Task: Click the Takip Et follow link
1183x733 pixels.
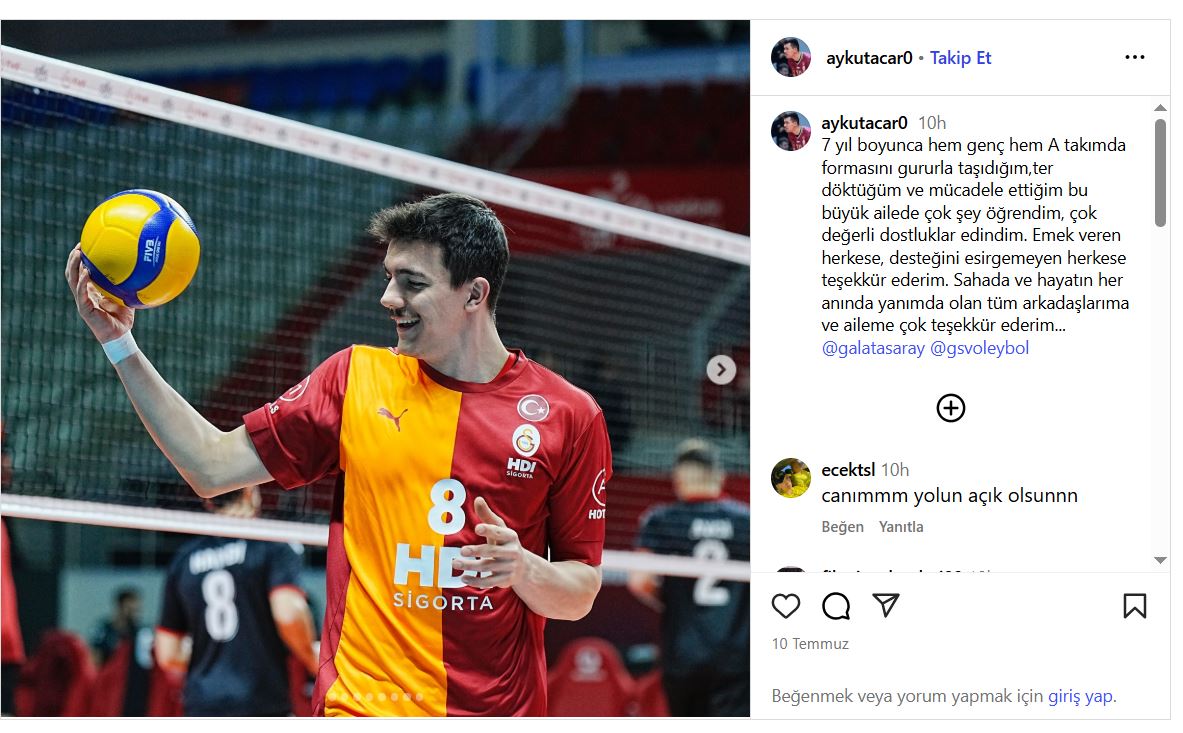Action: tap(960, 58)
